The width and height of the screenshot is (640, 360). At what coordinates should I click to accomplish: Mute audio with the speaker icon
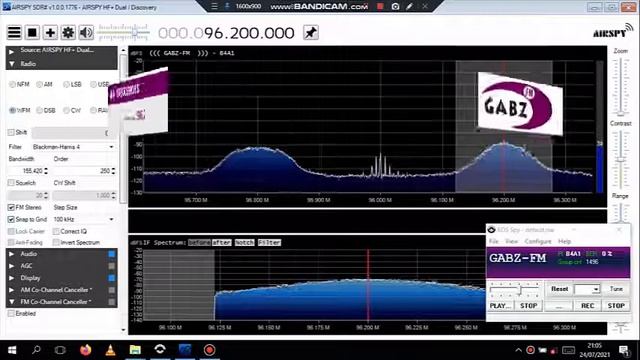(x=86, y=33)
